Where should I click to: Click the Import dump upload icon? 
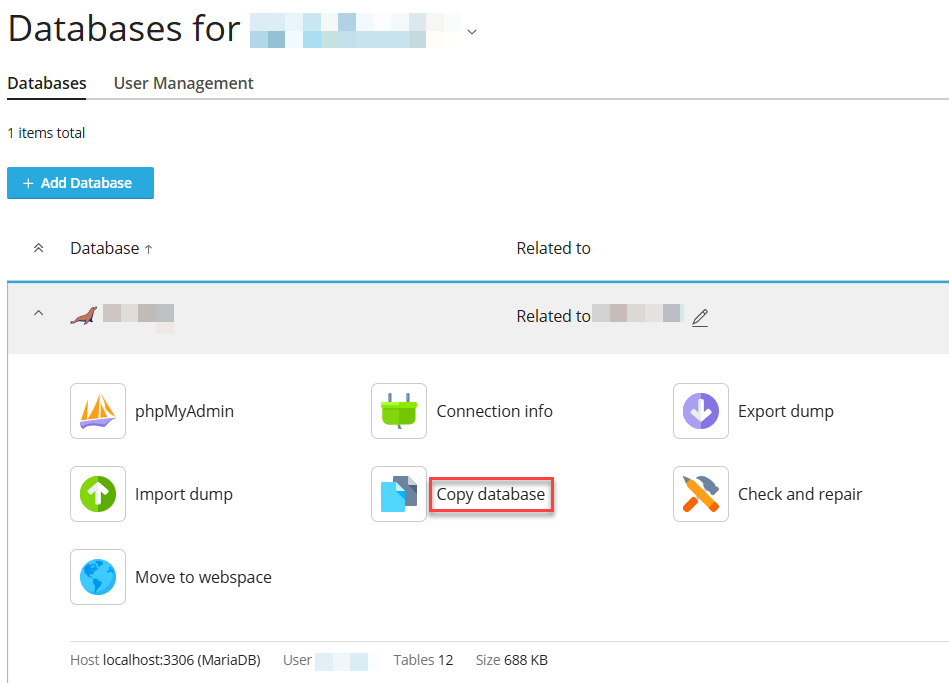click(98, 493)
